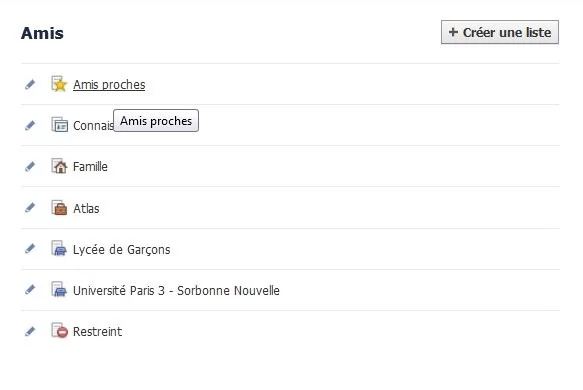Click the pencil icon beside Famille
This screenshot has width=583, height=390.
coord(30,166)
